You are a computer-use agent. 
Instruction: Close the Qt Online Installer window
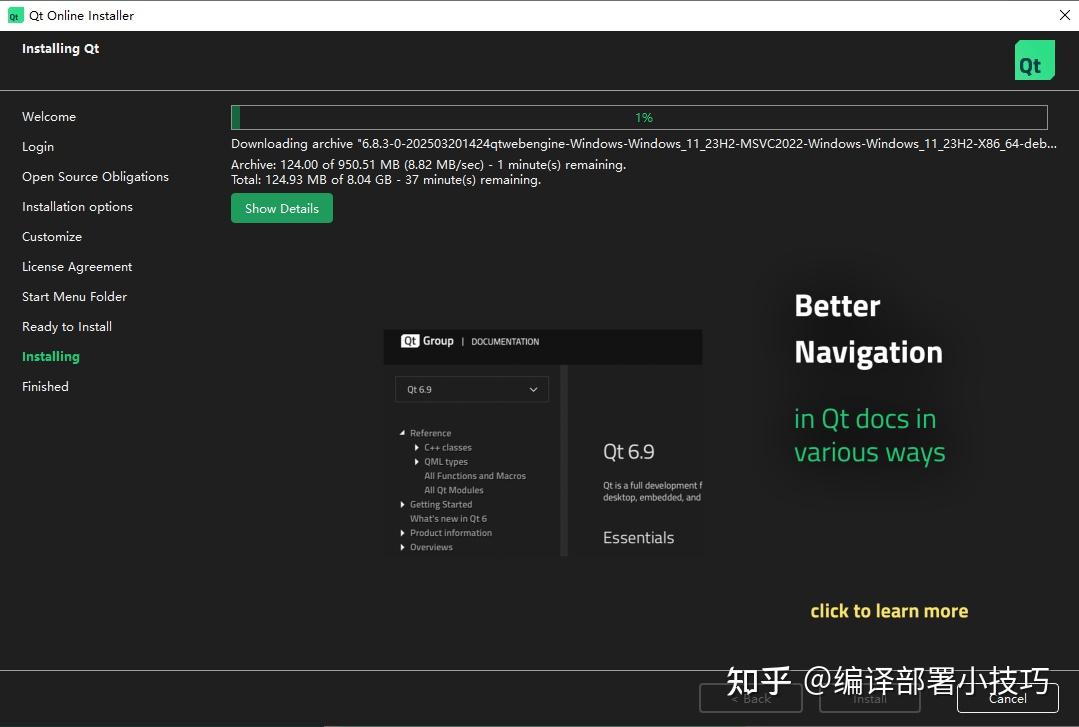click(x=1064, y=15)
